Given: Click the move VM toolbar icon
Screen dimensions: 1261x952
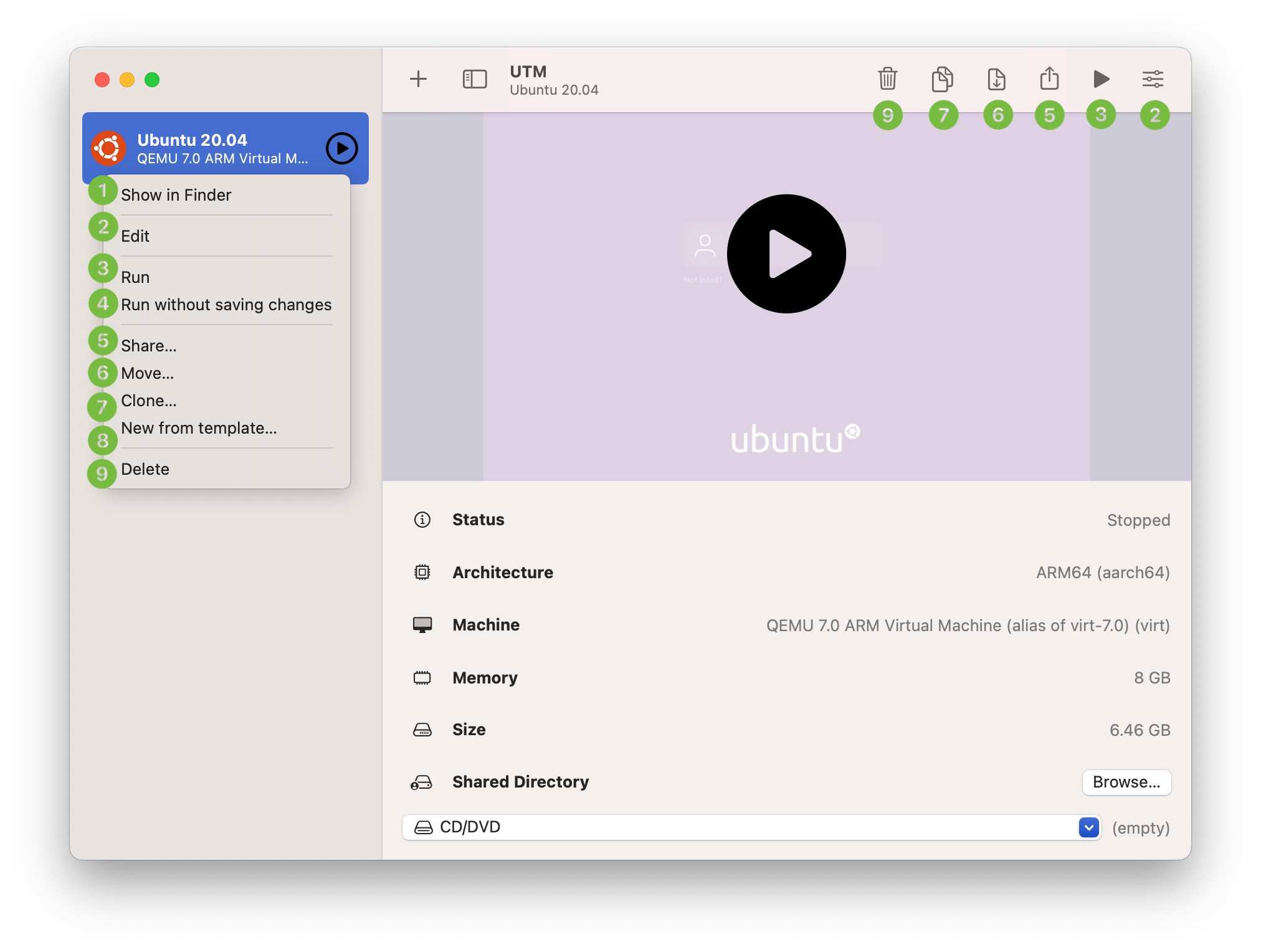Looking at the screenshot, I should (x=996, y=79).
